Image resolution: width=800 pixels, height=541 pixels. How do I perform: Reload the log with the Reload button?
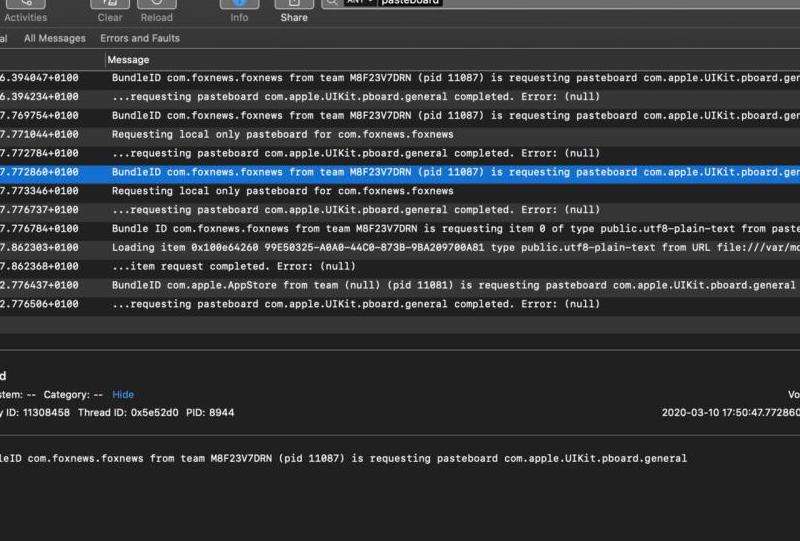157,10
